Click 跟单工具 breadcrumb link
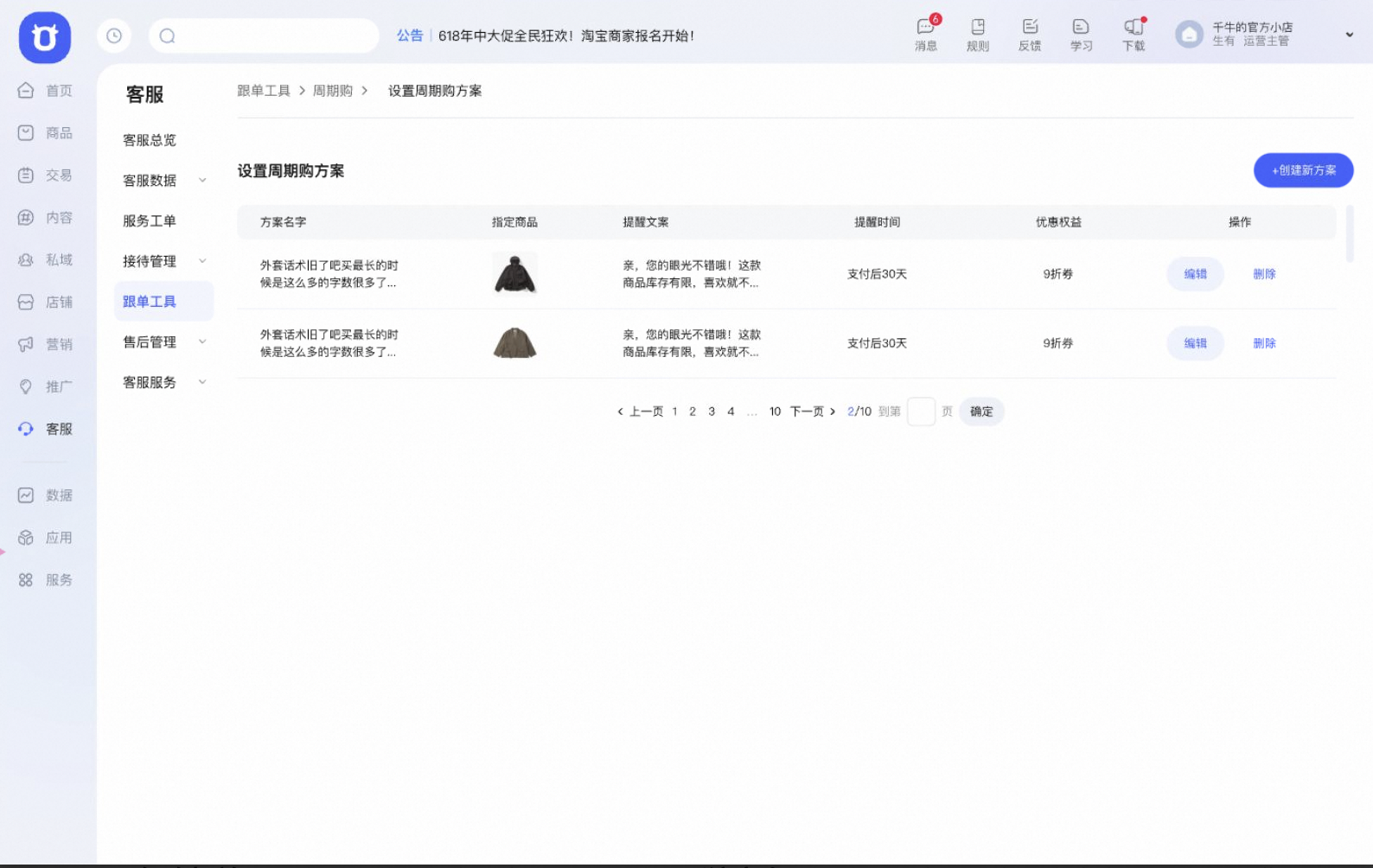The image size is (1373, 868). coord(264,91)
